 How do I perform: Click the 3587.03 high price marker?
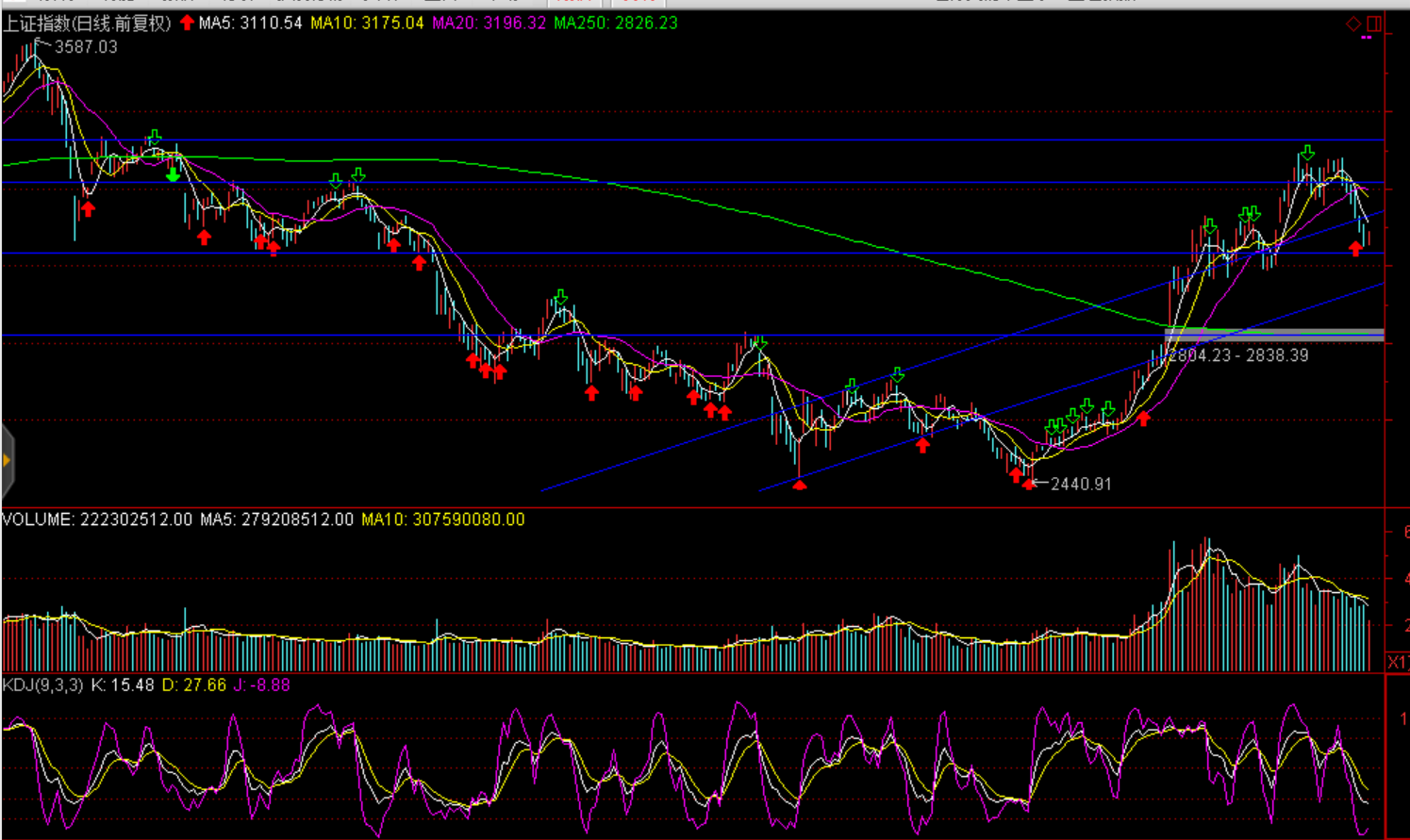[x=86, y=47]
